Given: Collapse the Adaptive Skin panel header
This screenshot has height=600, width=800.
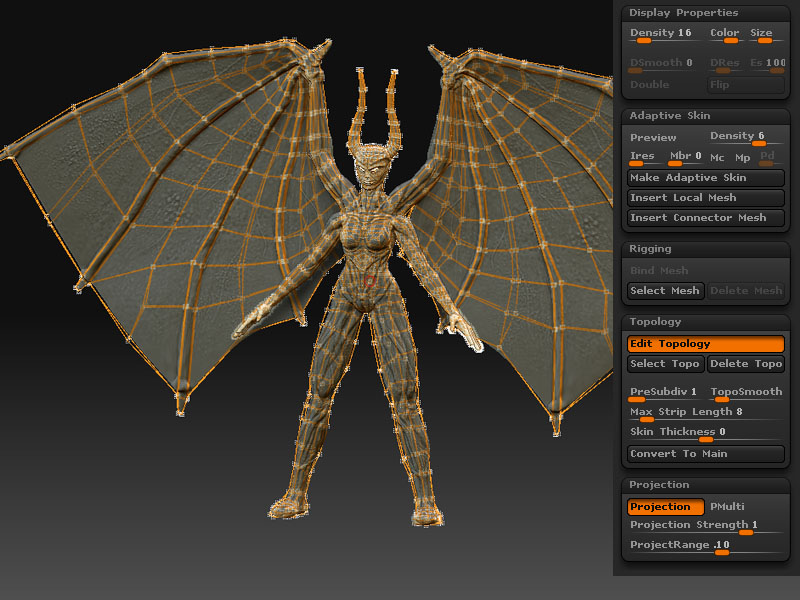Looking at the screenshot, I should pos(670,116).
